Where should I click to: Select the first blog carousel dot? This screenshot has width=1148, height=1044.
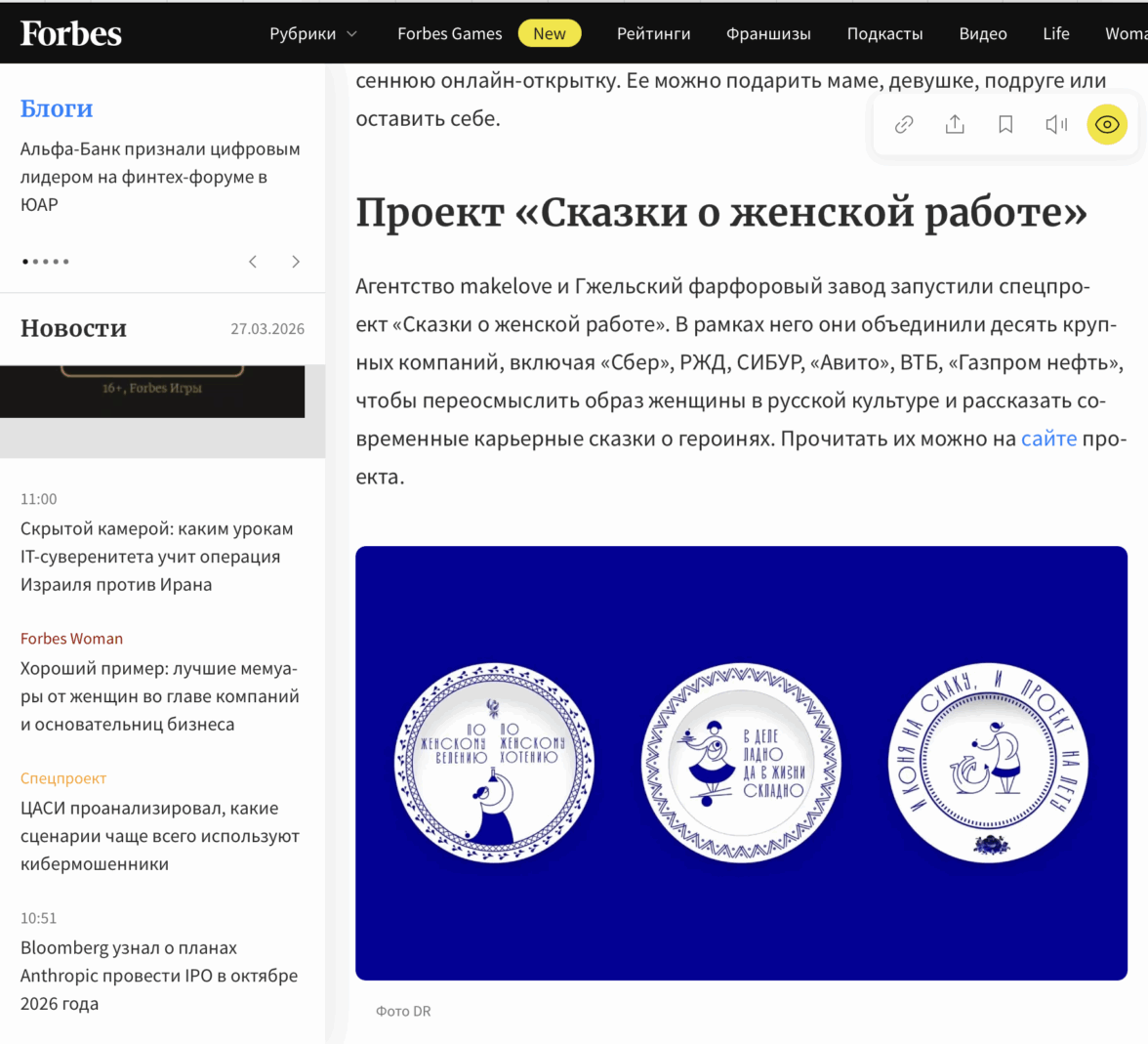pyautogui.click(x=25, y=262)
